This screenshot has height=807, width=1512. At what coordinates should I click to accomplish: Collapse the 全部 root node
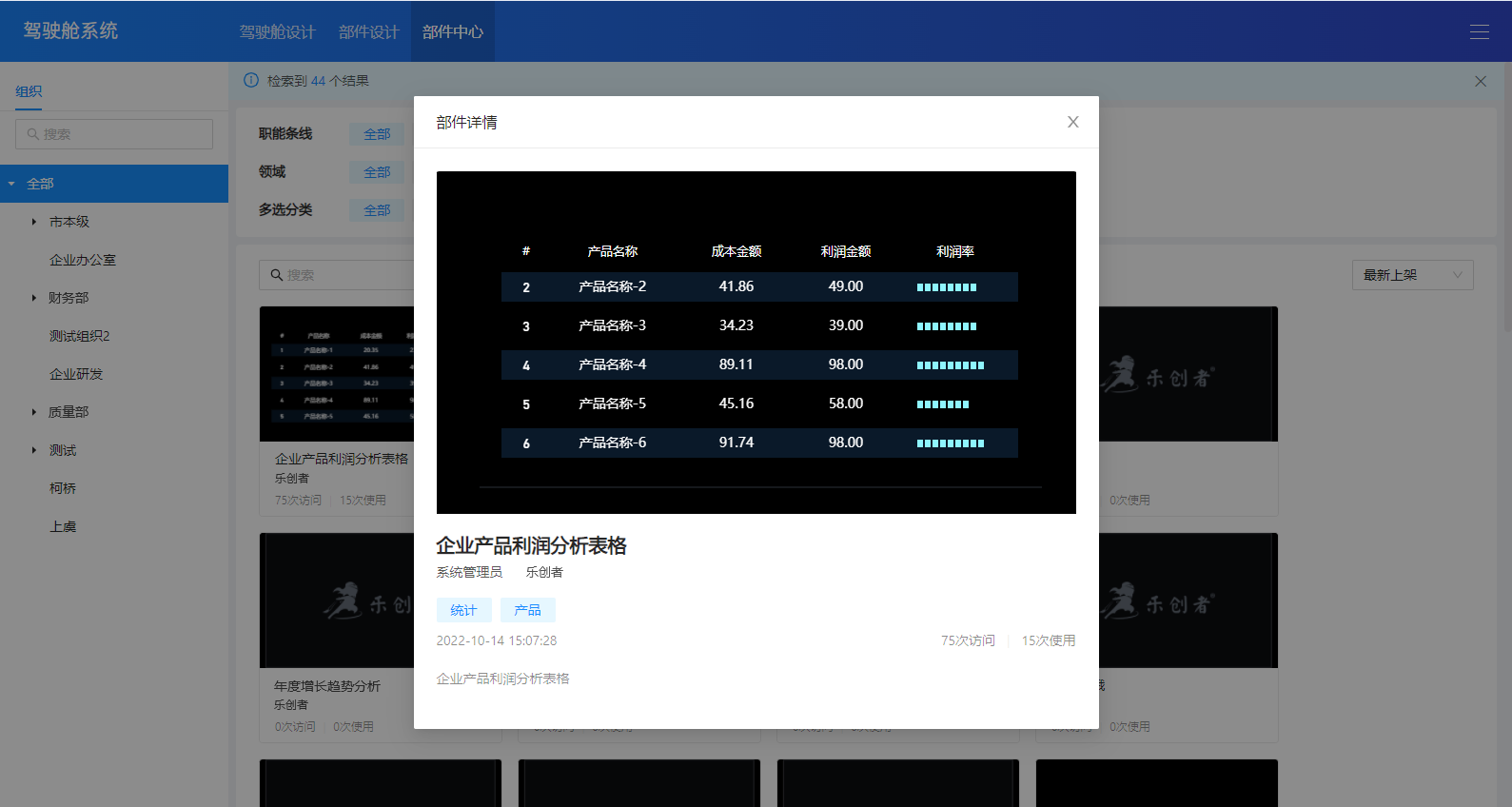pos(11,184)
